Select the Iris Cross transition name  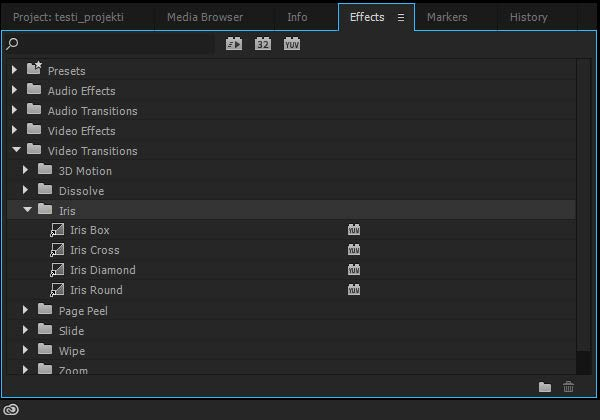(x=95, y=250)
